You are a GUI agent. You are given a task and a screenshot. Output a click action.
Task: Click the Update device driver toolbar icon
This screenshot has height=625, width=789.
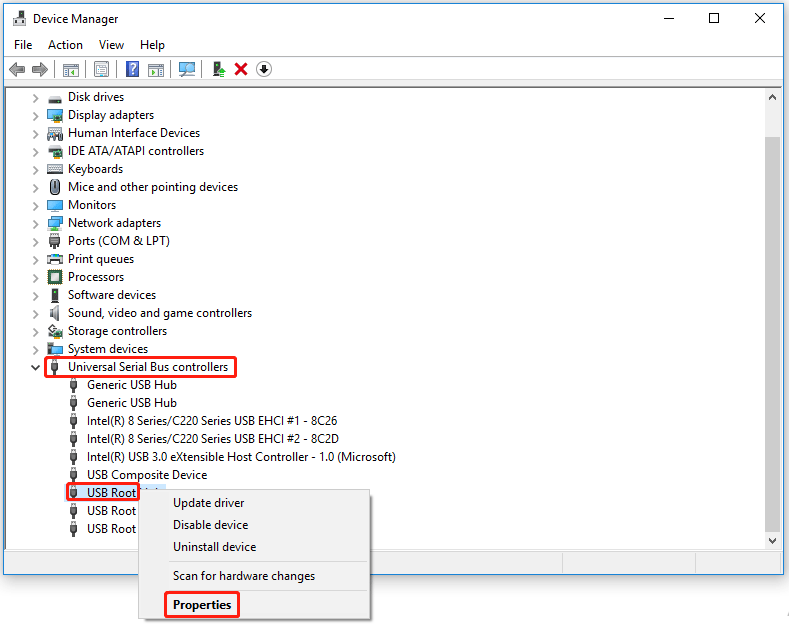219,69
